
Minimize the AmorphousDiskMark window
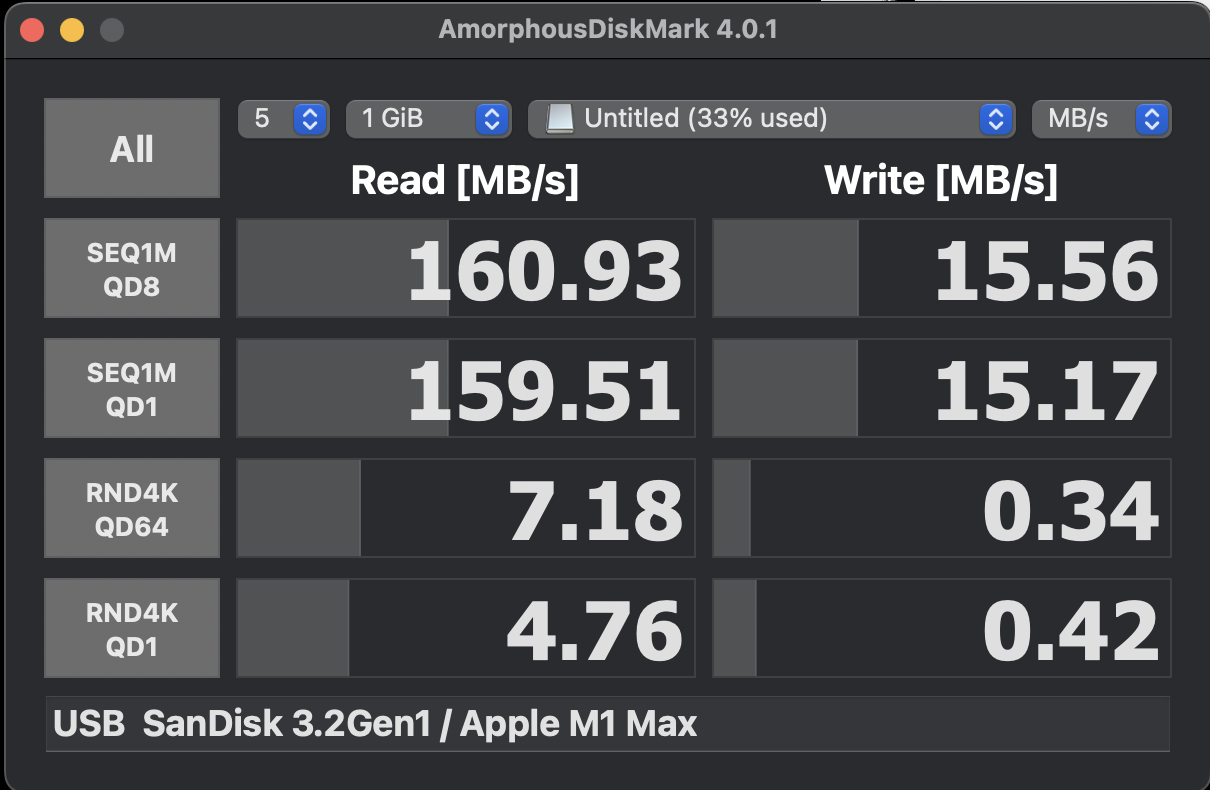[x=72, y=30]
